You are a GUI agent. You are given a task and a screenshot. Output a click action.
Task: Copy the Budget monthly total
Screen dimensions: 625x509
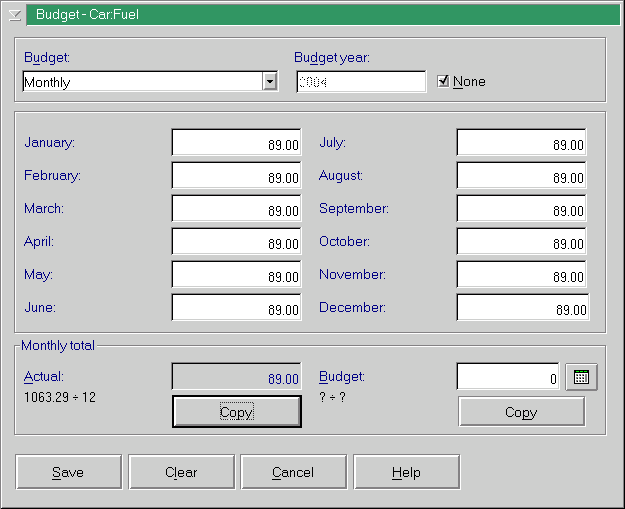pos(521,412)
